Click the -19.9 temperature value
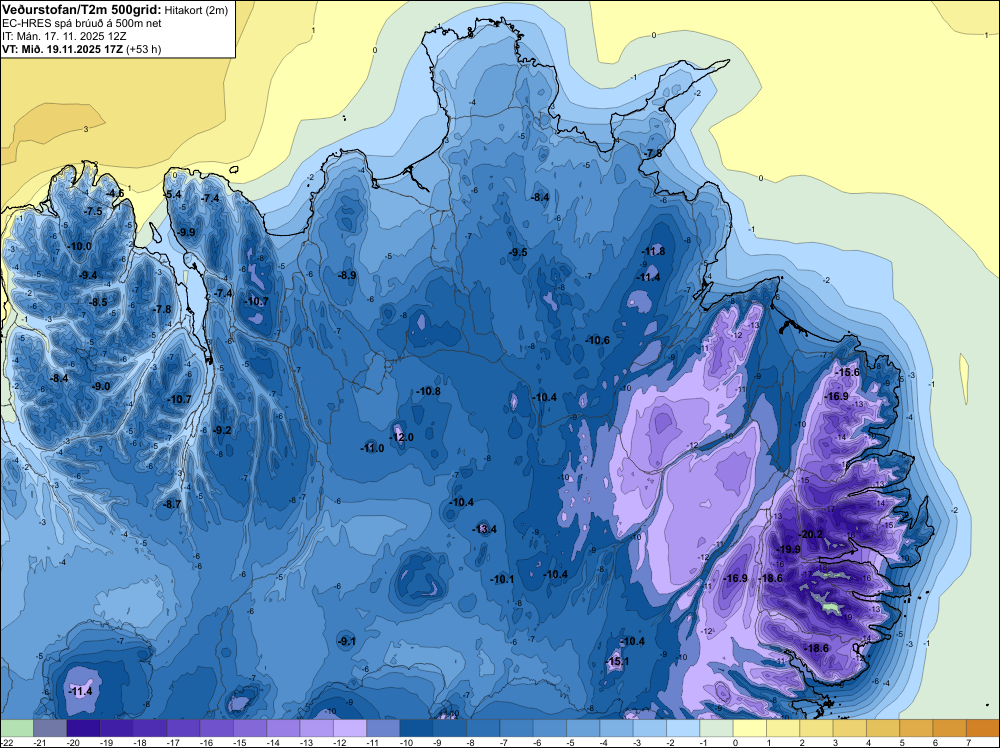Viewport: 1000px width, 748px height. pos(788,549)
